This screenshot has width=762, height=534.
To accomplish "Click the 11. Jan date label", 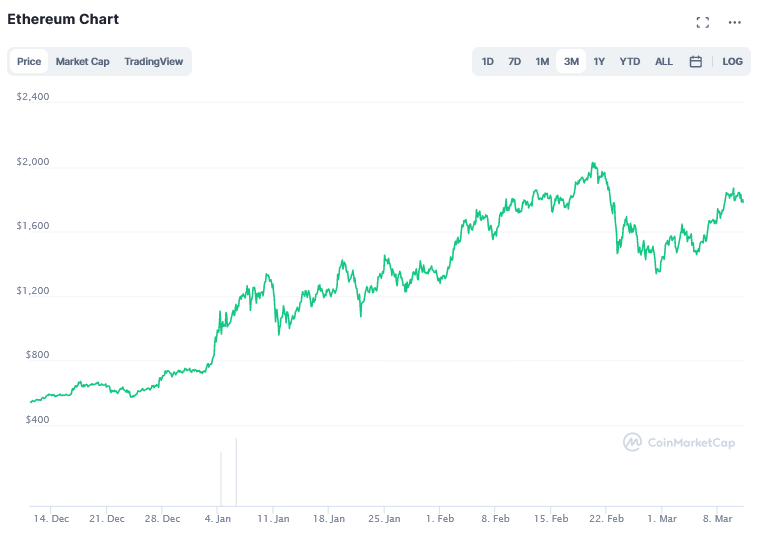I will 273,518.
